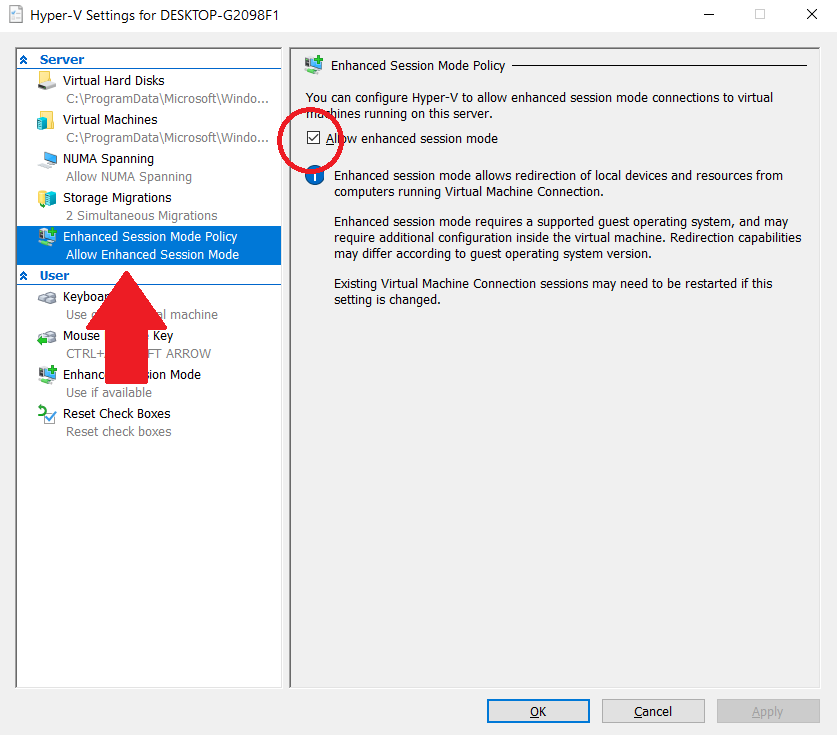Select Virtual Hard Disks setting
Screen dimensions: 837x735
pos(149,89)
